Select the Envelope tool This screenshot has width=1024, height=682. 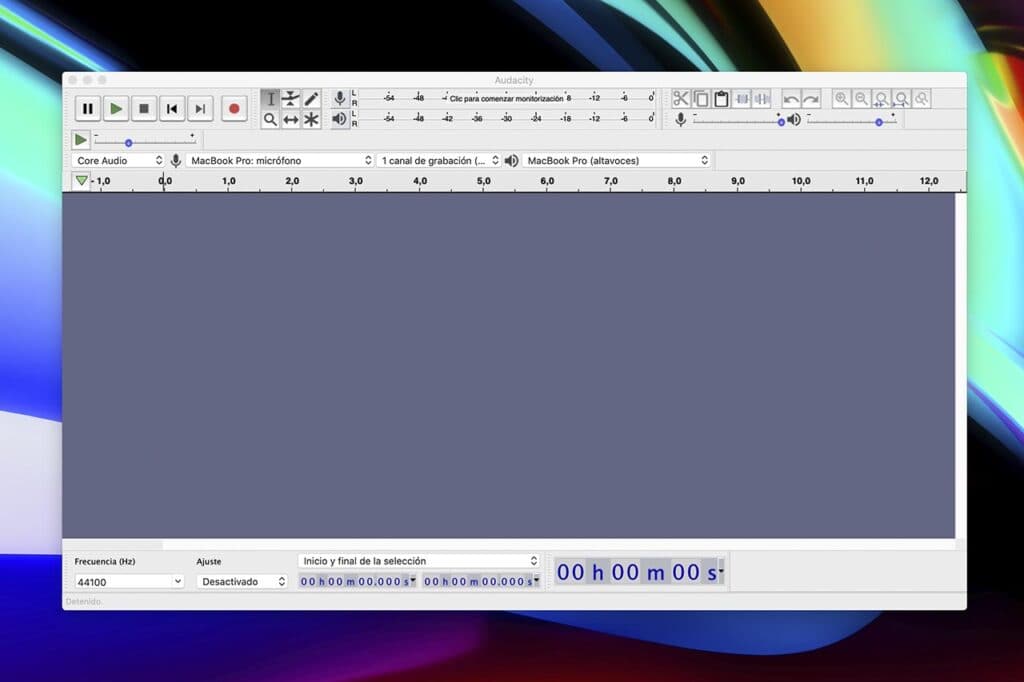291,99
